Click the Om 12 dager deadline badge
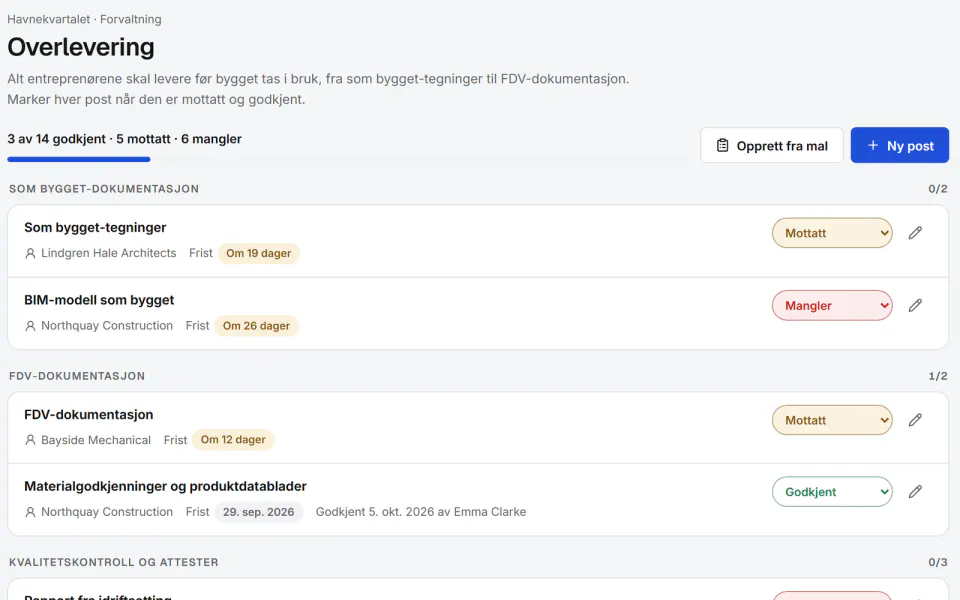The height and width of the screenshot is (600, 960). pyautogui.click(x=233, y=440)
